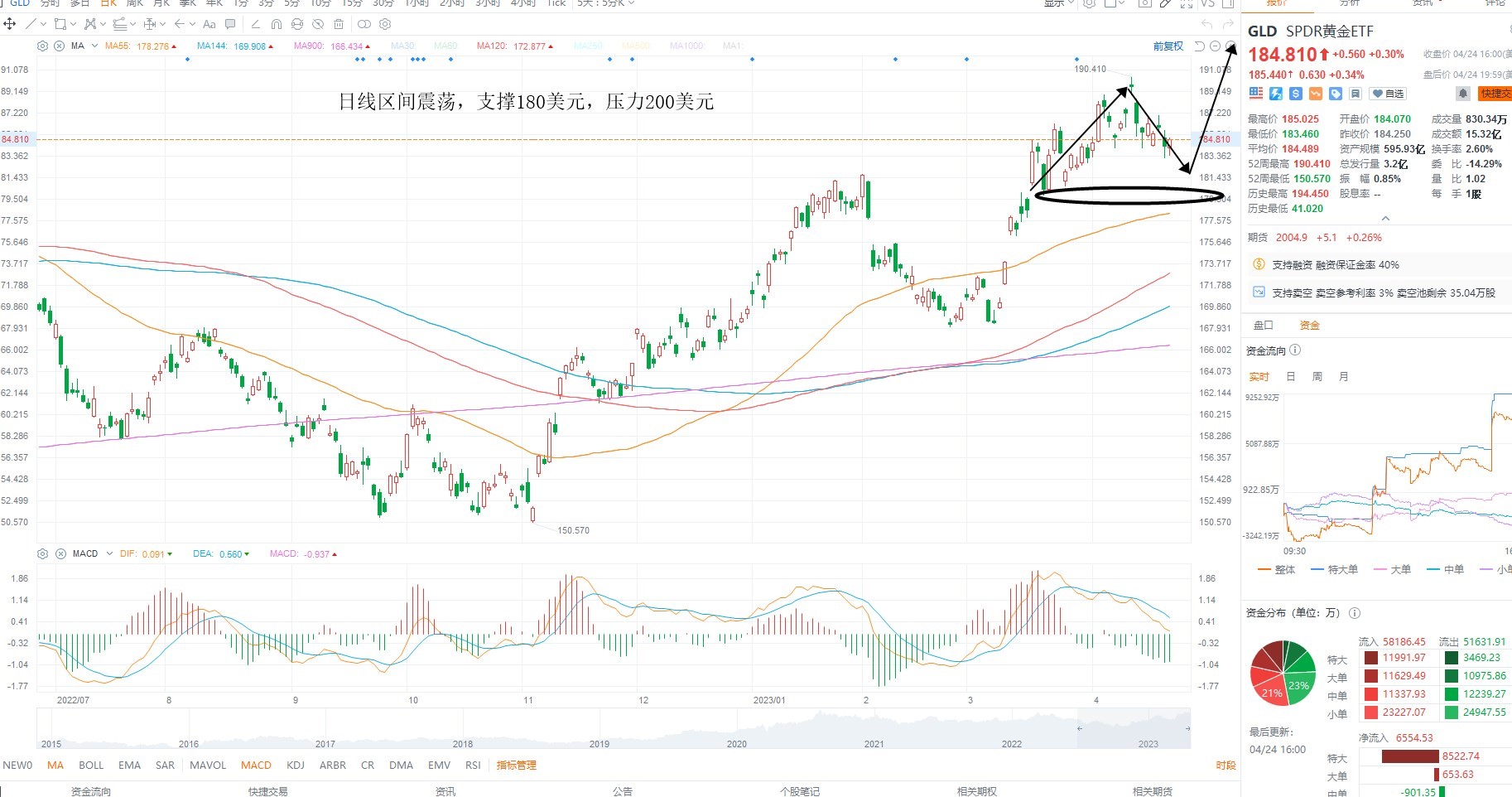
Task: Expand the MA indicator dropdown
Action: point(94,46)
